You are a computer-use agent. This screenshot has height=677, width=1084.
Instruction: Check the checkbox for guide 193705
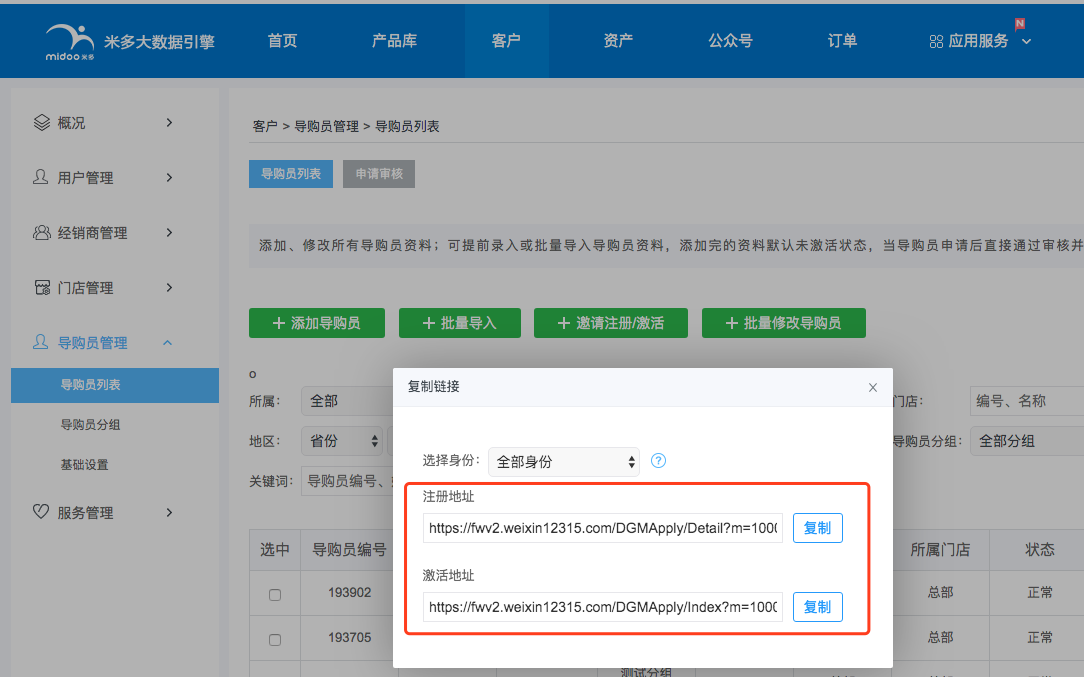click(275, 637)
